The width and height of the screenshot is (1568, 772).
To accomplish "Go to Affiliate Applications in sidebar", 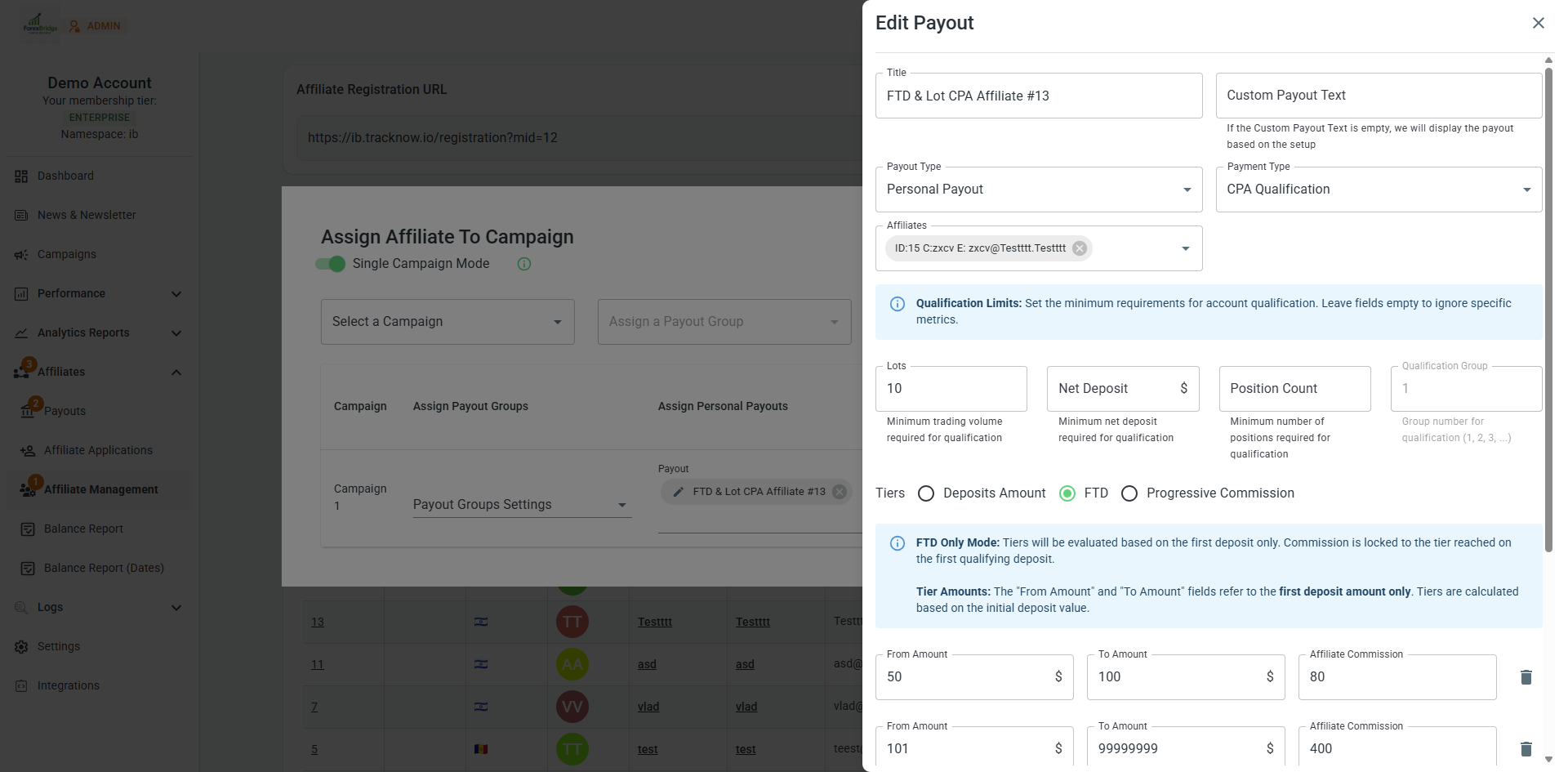I will (98, 450).
